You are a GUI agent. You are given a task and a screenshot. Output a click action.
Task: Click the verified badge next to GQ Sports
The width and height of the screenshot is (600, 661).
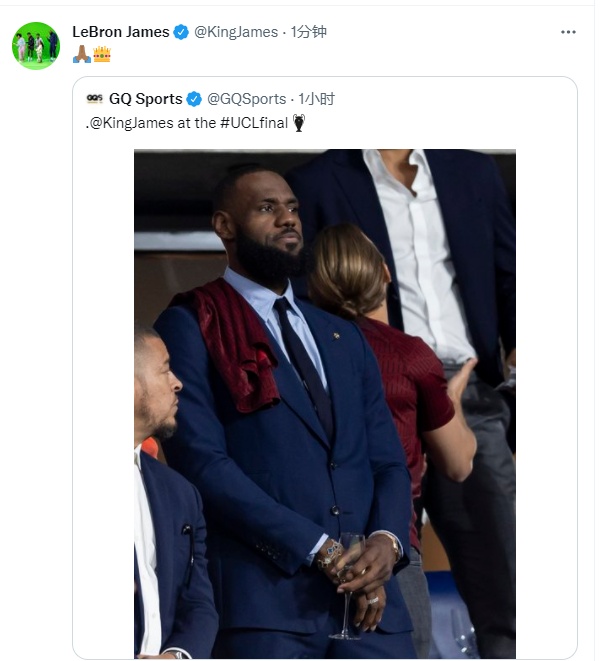[x=194, y=99]
